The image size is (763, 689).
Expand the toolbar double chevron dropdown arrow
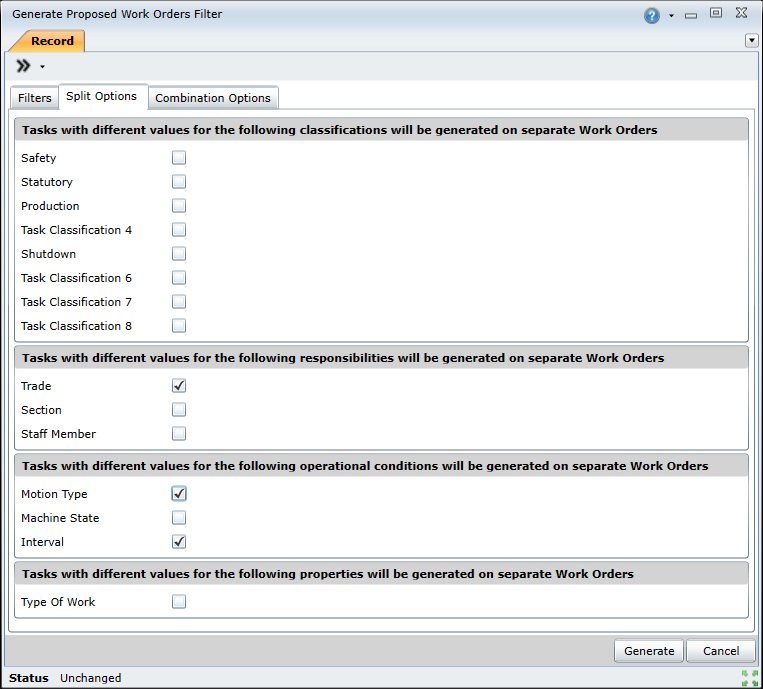42,67
